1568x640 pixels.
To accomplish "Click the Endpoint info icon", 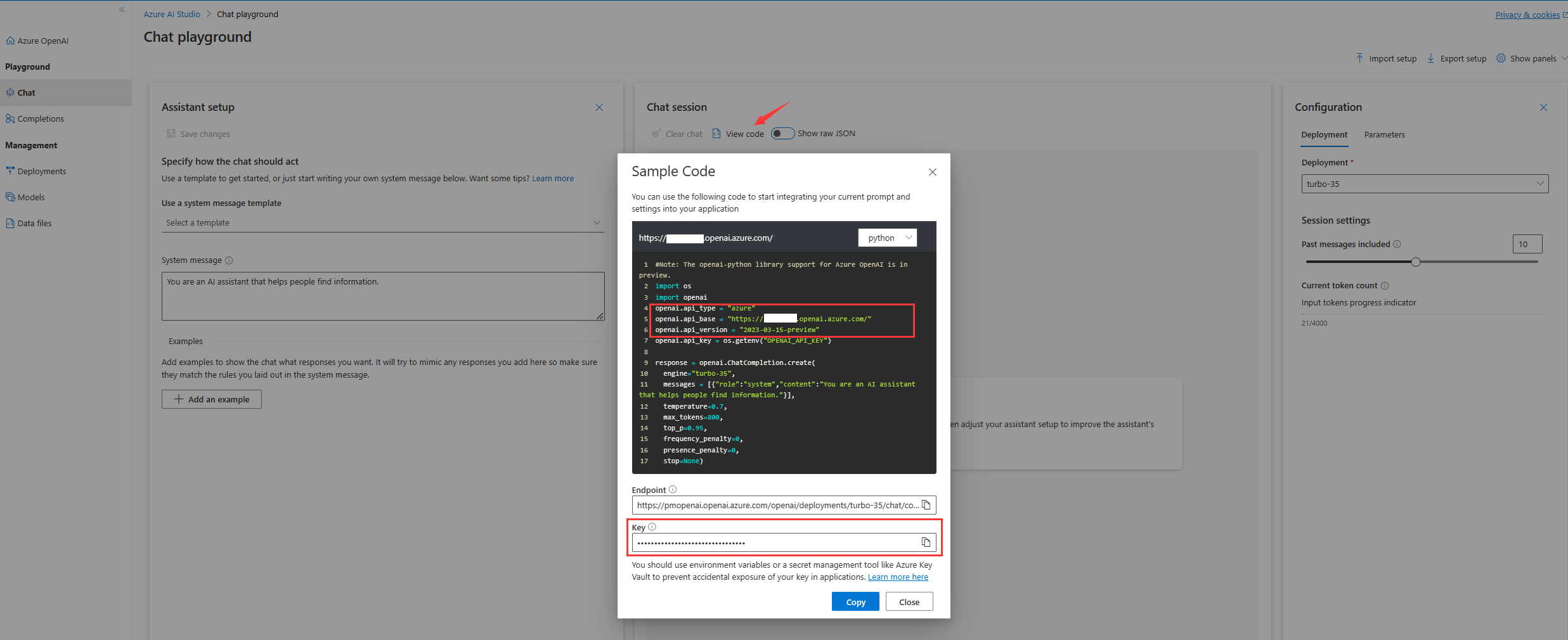I will [673, 489].
